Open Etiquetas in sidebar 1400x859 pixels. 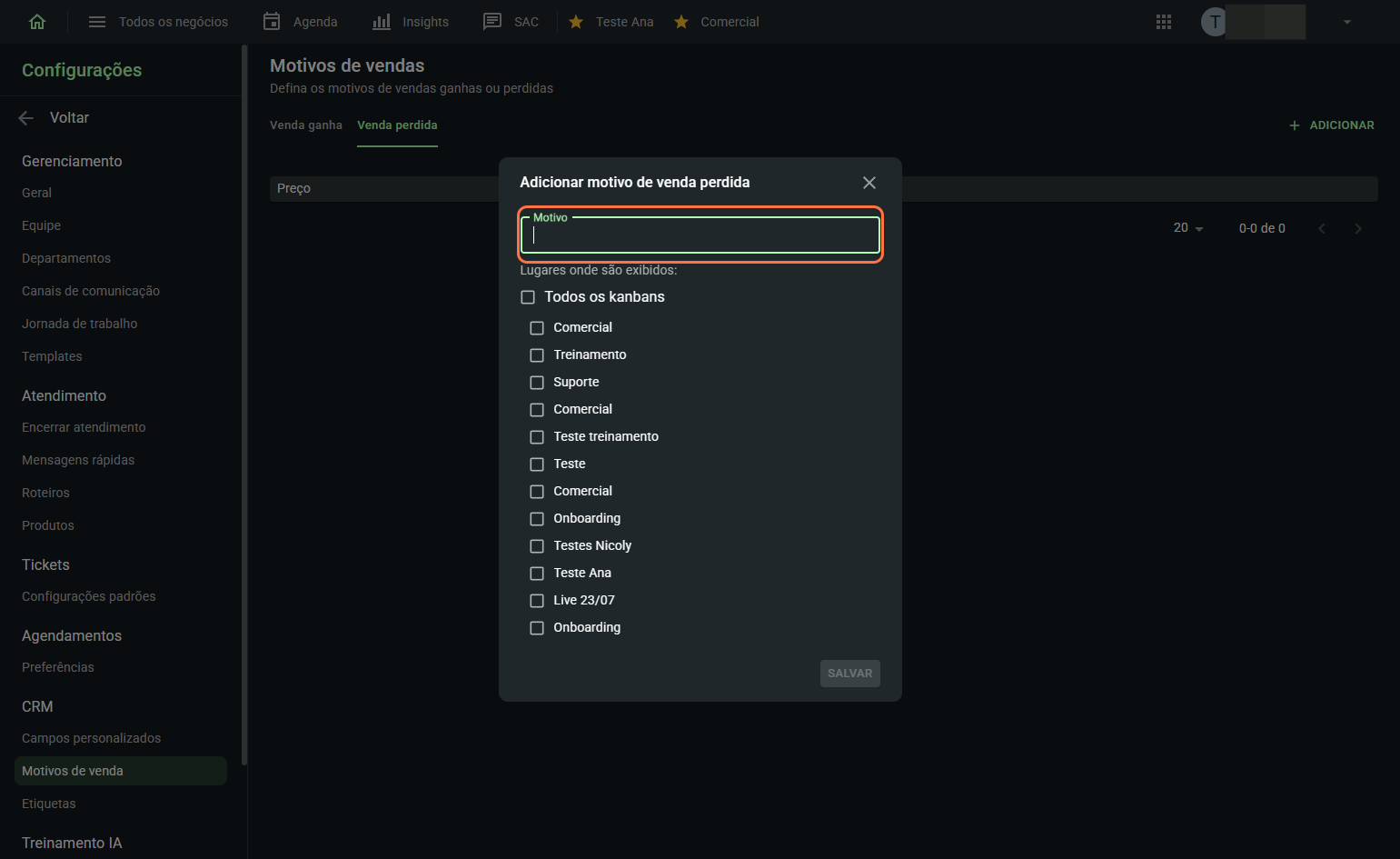[x=49, y=804]
